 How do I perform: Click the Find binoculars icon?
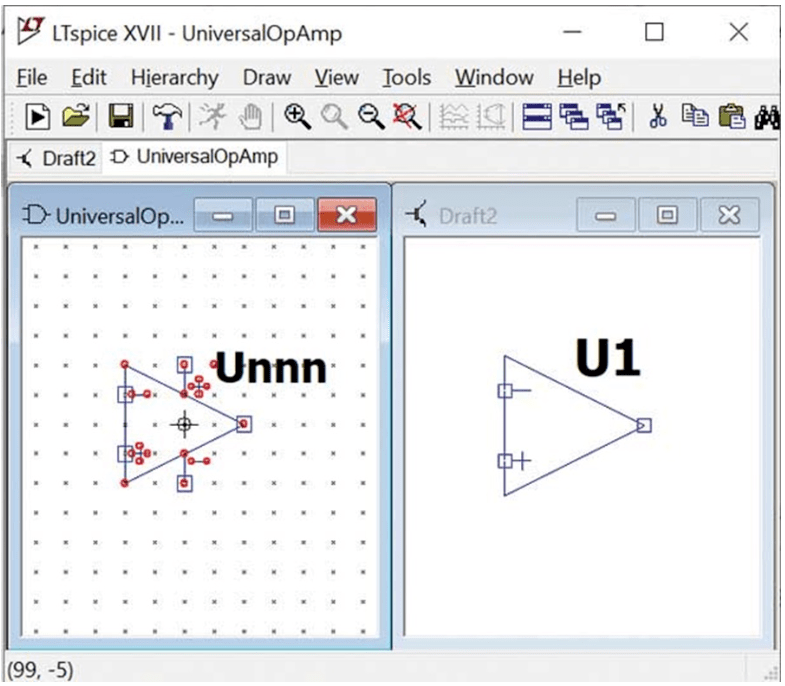767,118
